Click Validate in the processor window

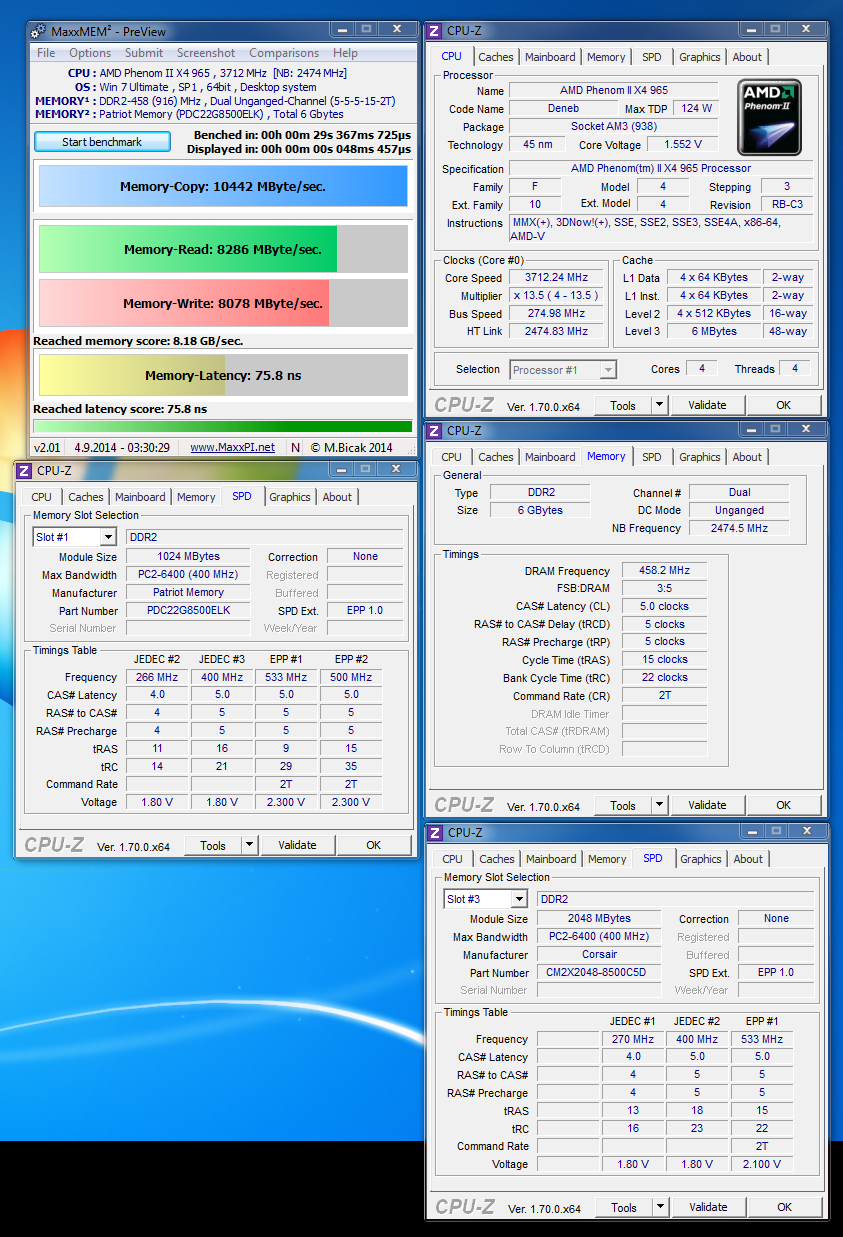pyautogui.click(x=707, y=405)
